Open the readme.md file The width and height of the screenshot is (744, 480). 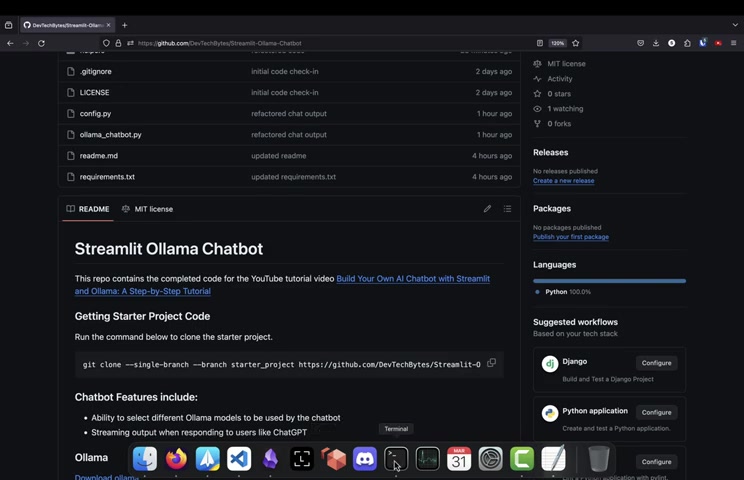pos(99,156)
